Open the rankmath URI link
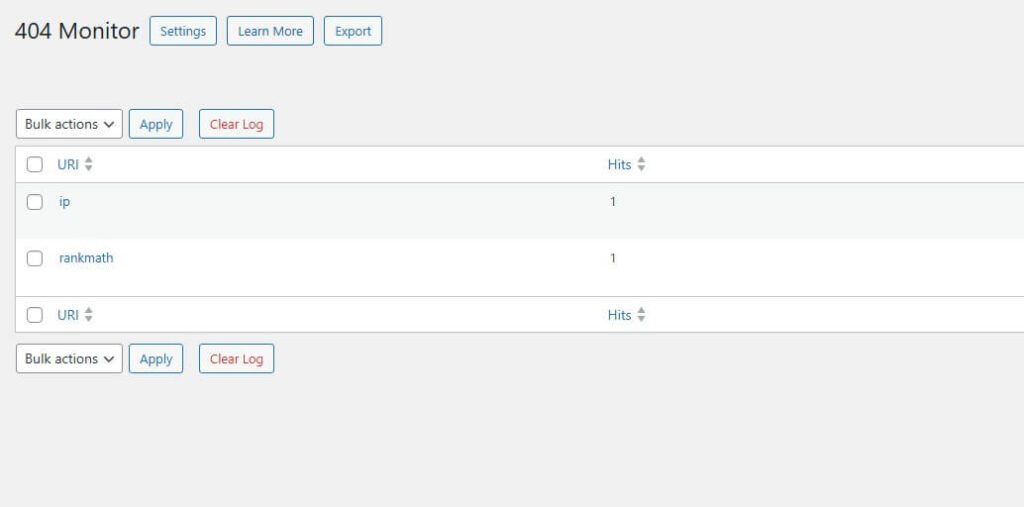The image size is (1024, 507). (86, 258)
